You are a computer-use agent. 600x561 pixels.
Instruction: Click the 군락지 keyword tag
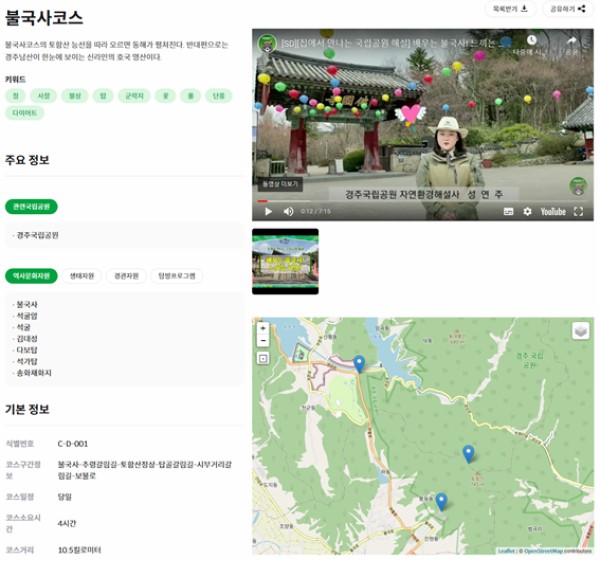coord(134,96)
